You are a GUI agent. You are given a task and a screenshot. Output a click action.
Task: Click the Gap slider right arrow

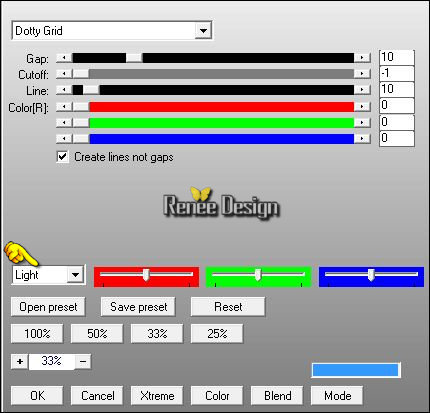[362, 58]
